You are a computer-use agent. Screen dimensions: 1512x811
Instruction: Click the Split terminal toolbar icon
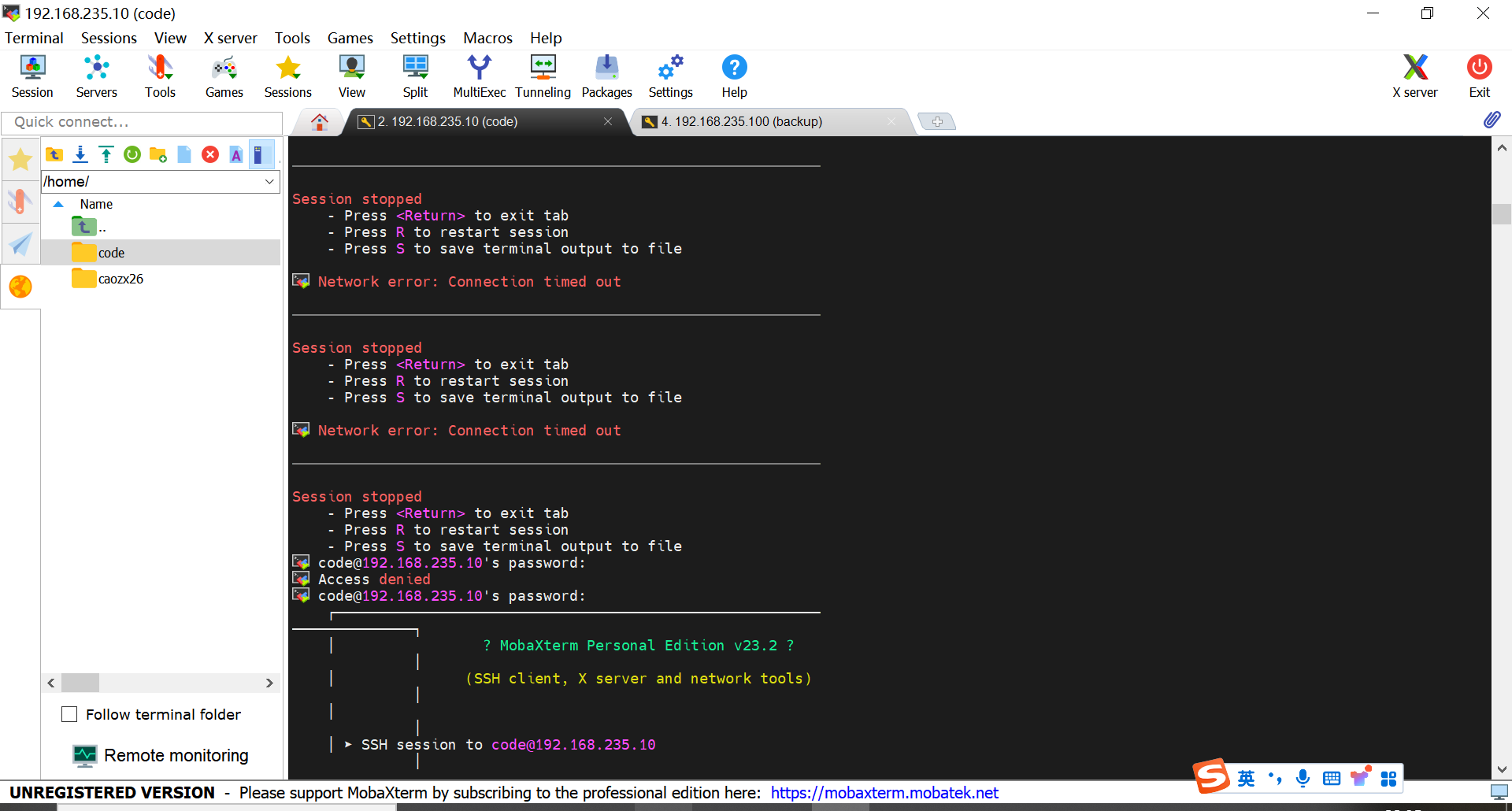click(x=416, y=76)
